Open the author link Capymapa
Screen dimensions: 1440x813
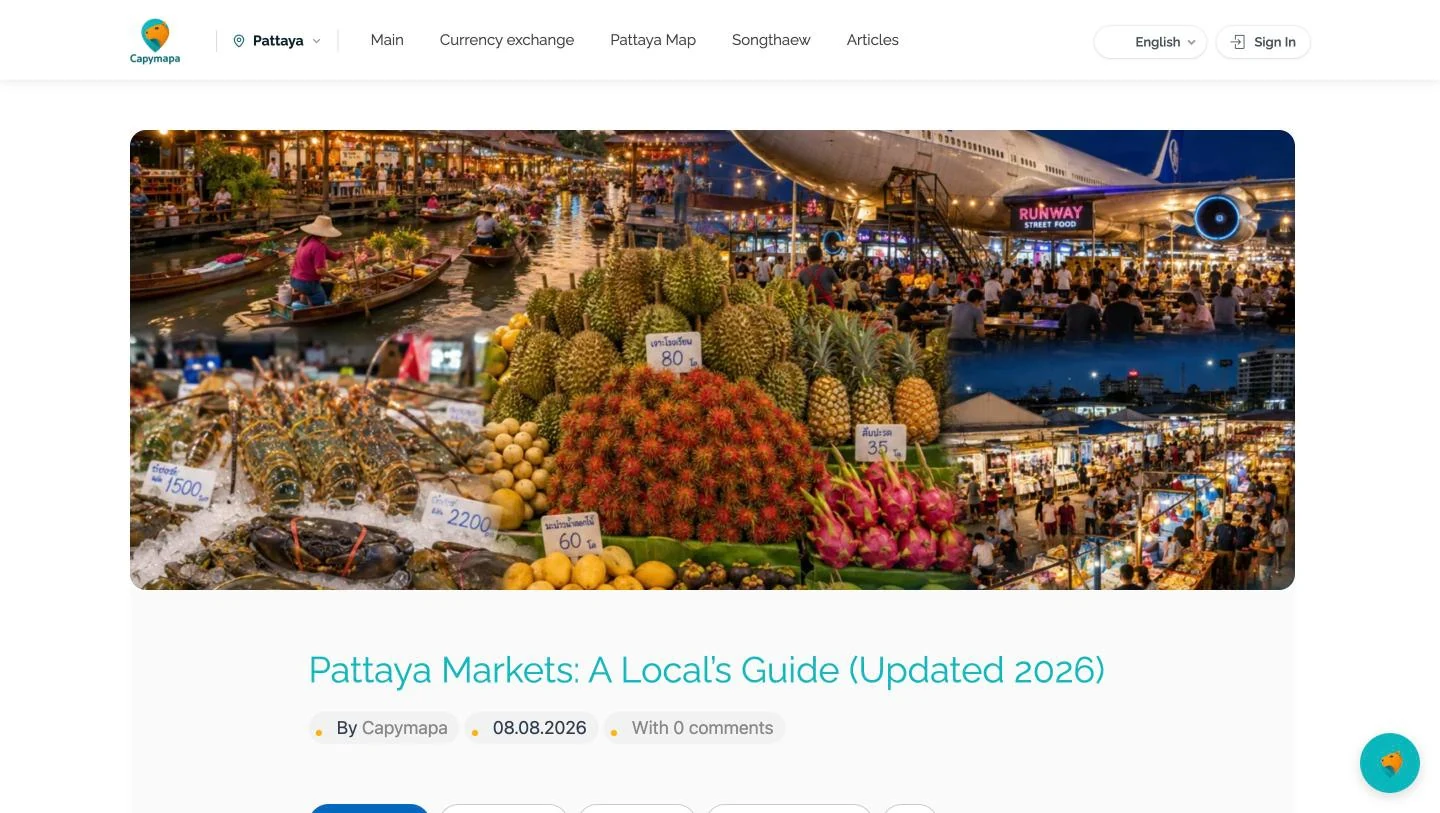click(x=405, y=728)
